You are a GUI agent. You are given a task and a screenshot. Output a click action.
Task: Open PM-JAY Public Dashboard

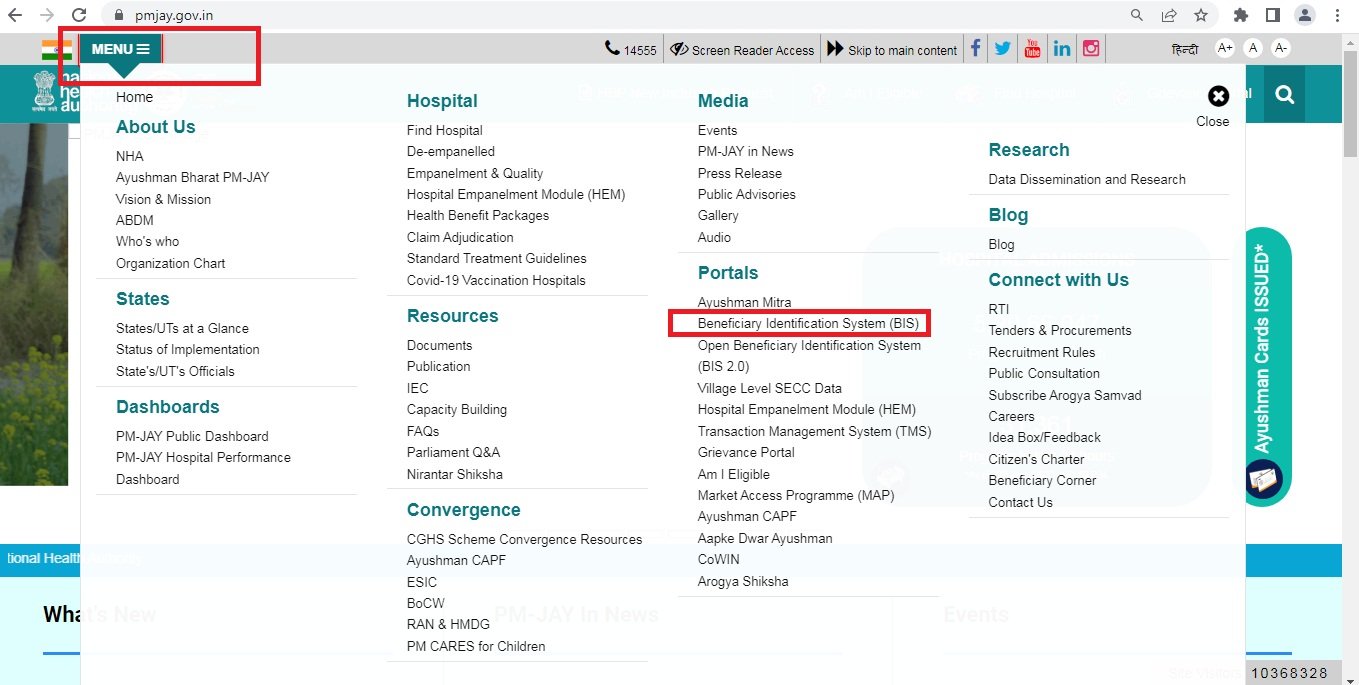[x=192, y=436]
